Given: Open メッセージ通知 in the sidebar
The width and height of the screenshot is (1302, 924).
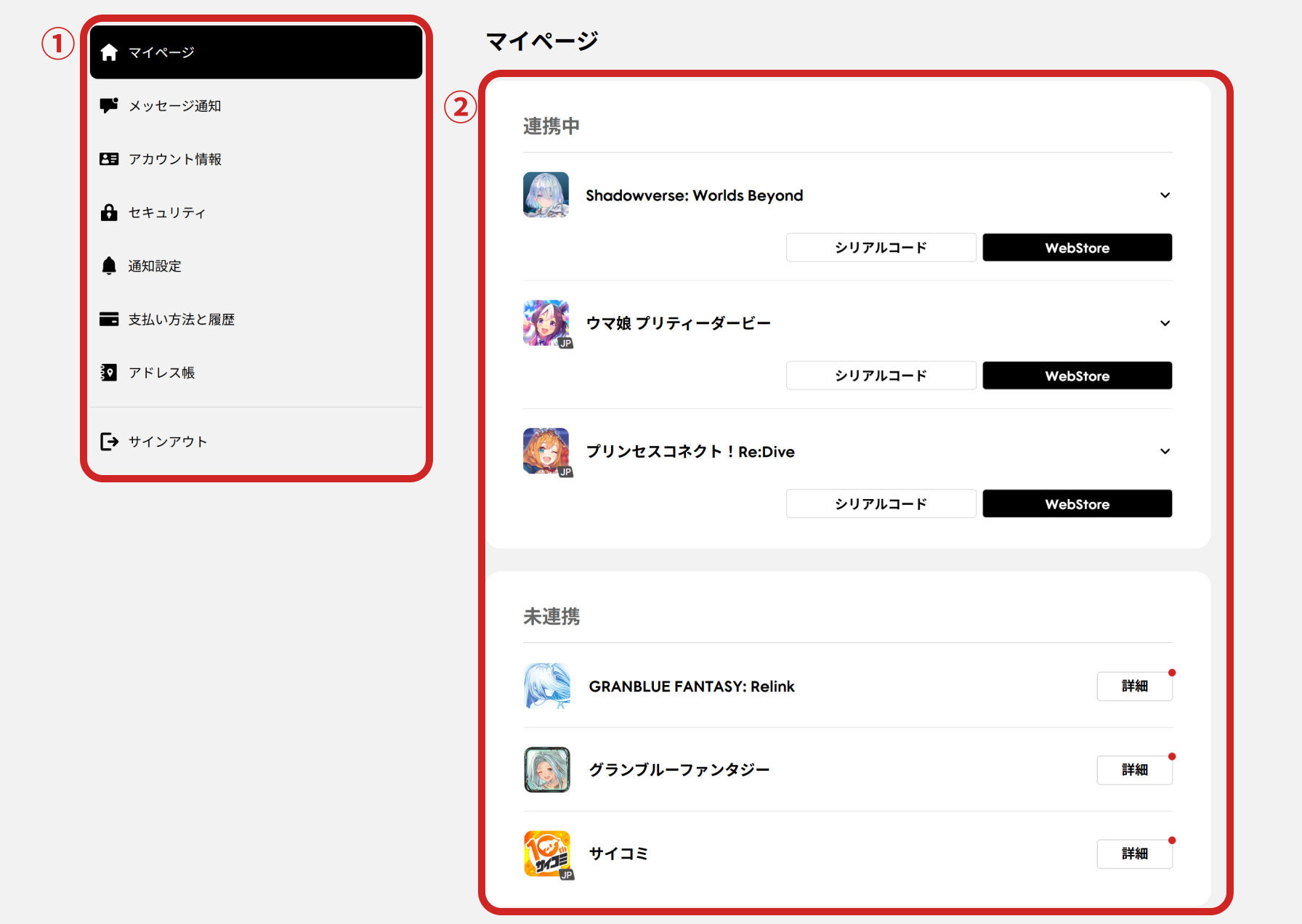Looking at the screenshot, I should (x=256, y=105).
